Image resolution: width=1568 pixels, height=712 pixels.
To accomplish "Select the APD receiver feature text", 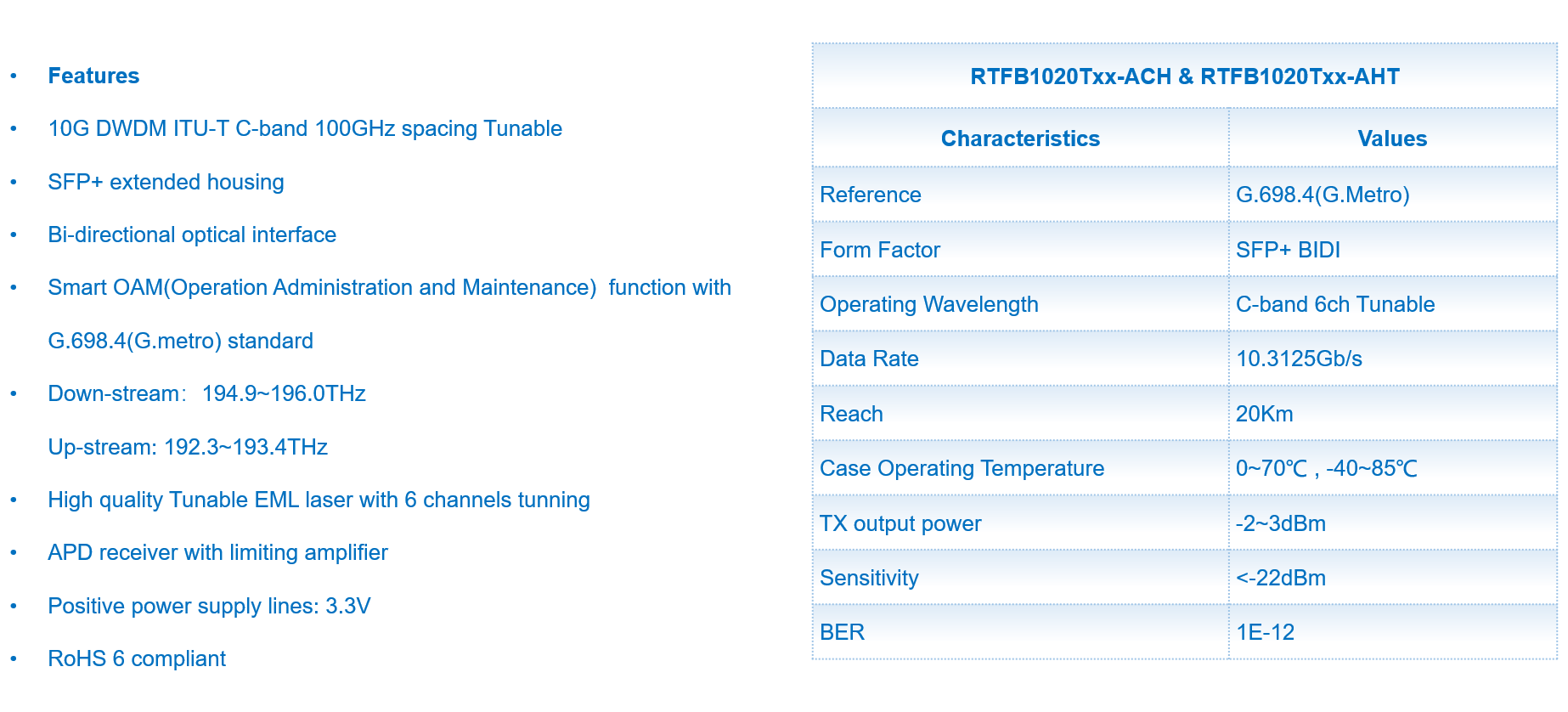I will click(217, 552).
